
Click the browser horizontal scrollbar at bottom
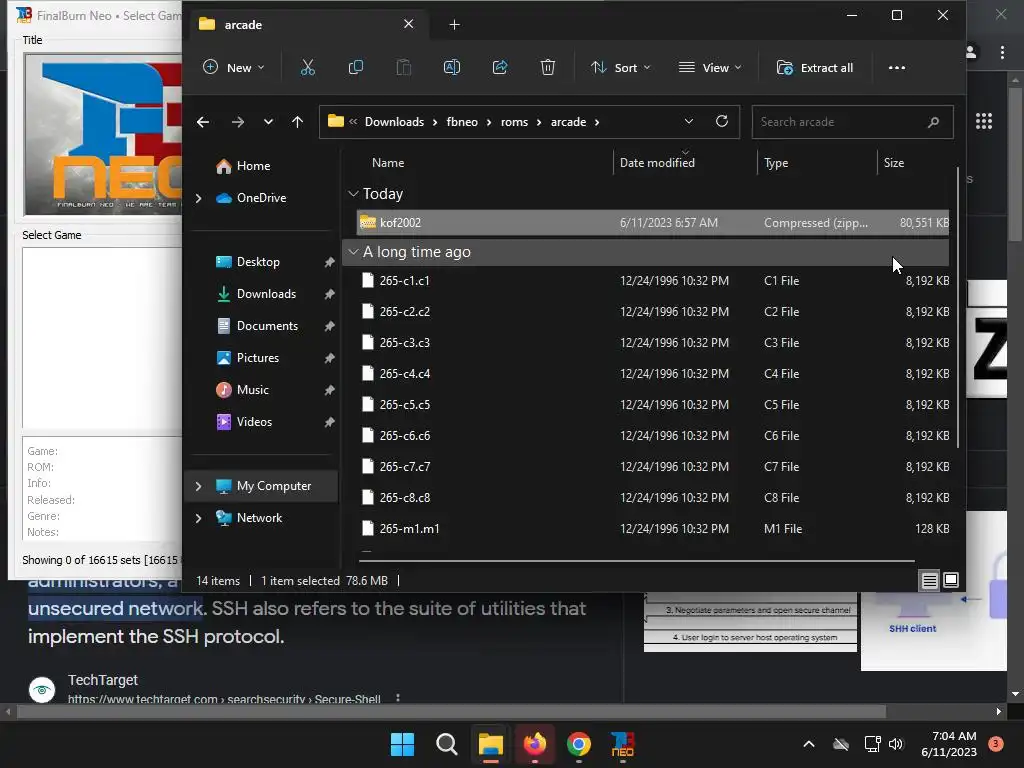[451, 711]
